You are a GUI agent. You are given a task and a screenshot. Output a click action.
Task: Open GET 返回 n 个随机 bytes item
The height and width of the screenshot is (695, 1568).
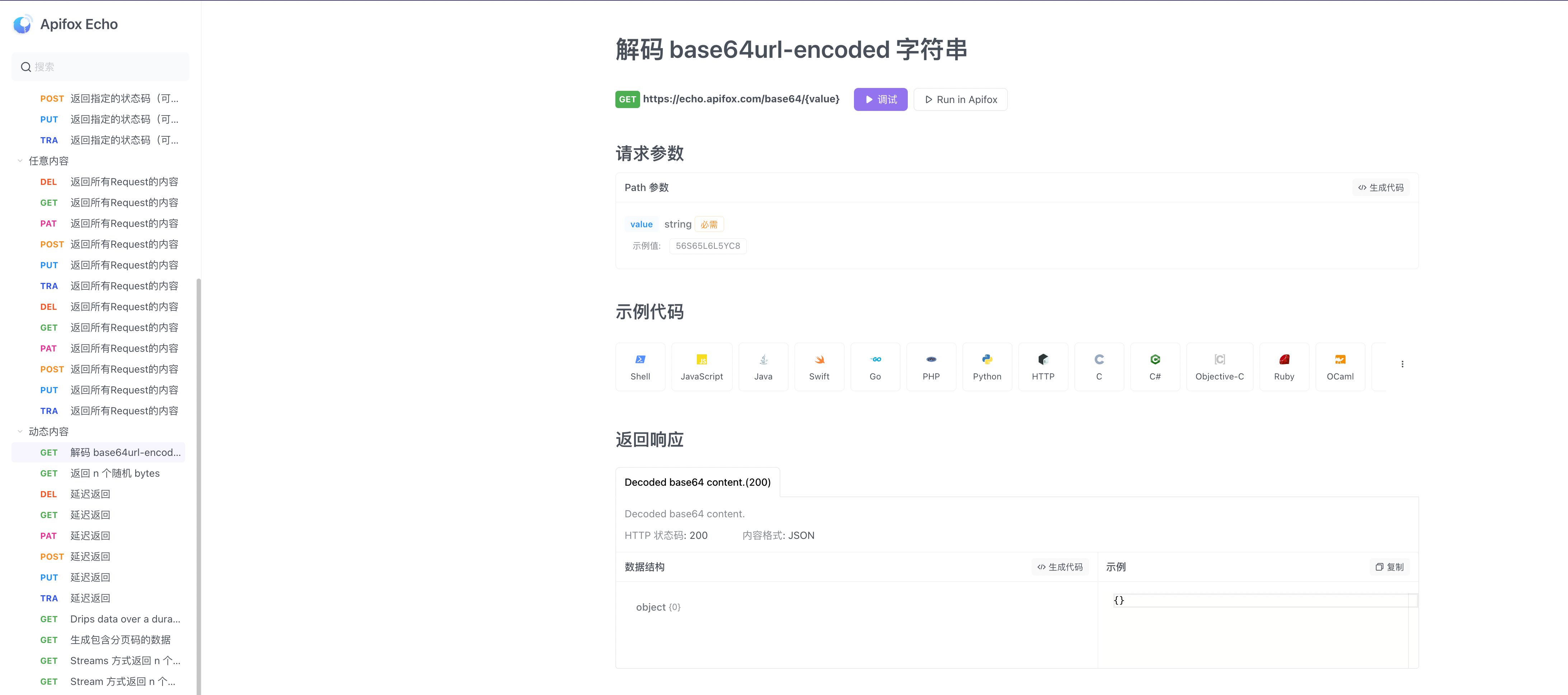[x=99, y=473]
